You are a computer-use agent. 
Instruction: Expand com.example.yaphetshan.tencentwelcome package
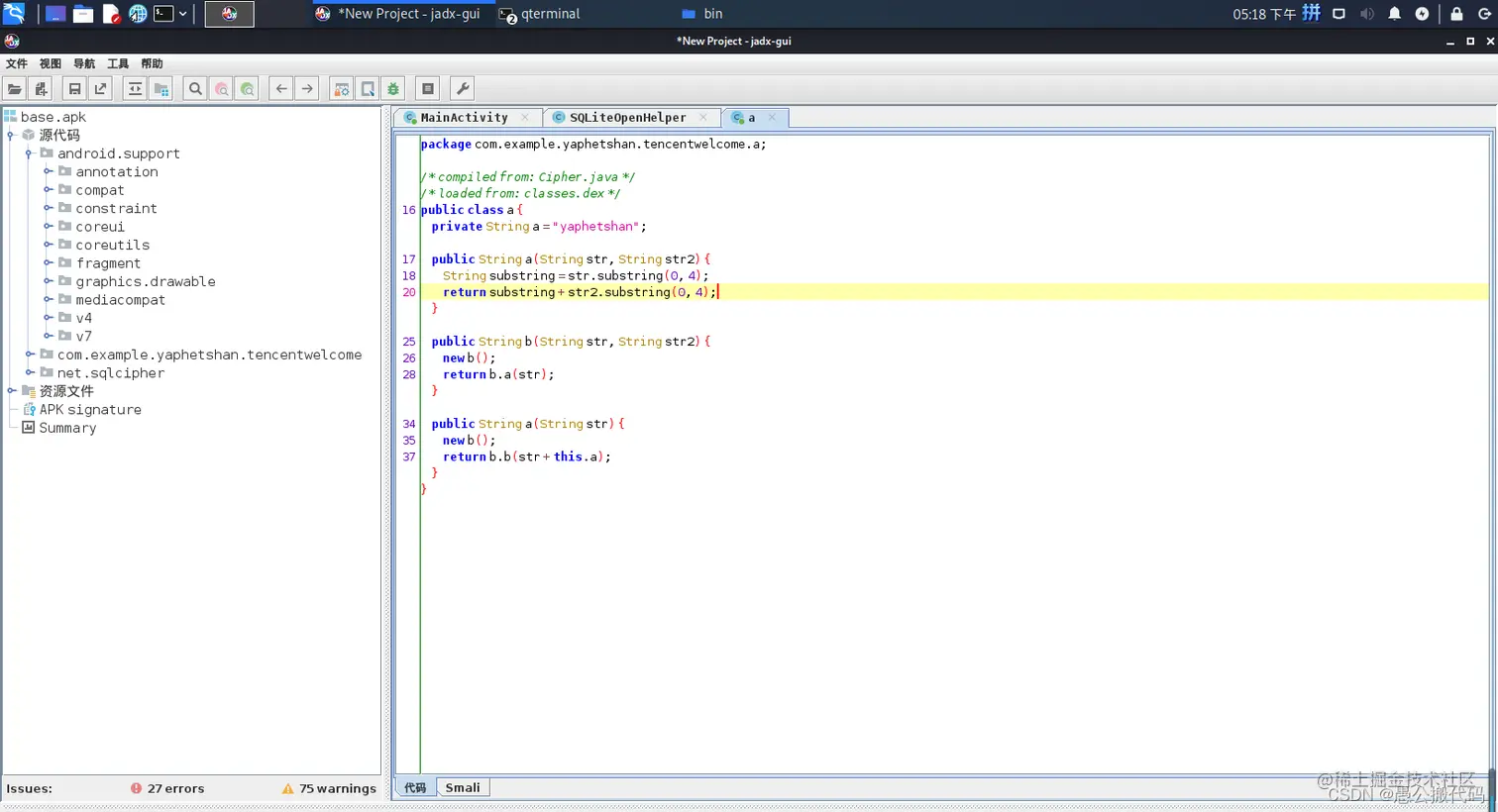tap(30, 355)
